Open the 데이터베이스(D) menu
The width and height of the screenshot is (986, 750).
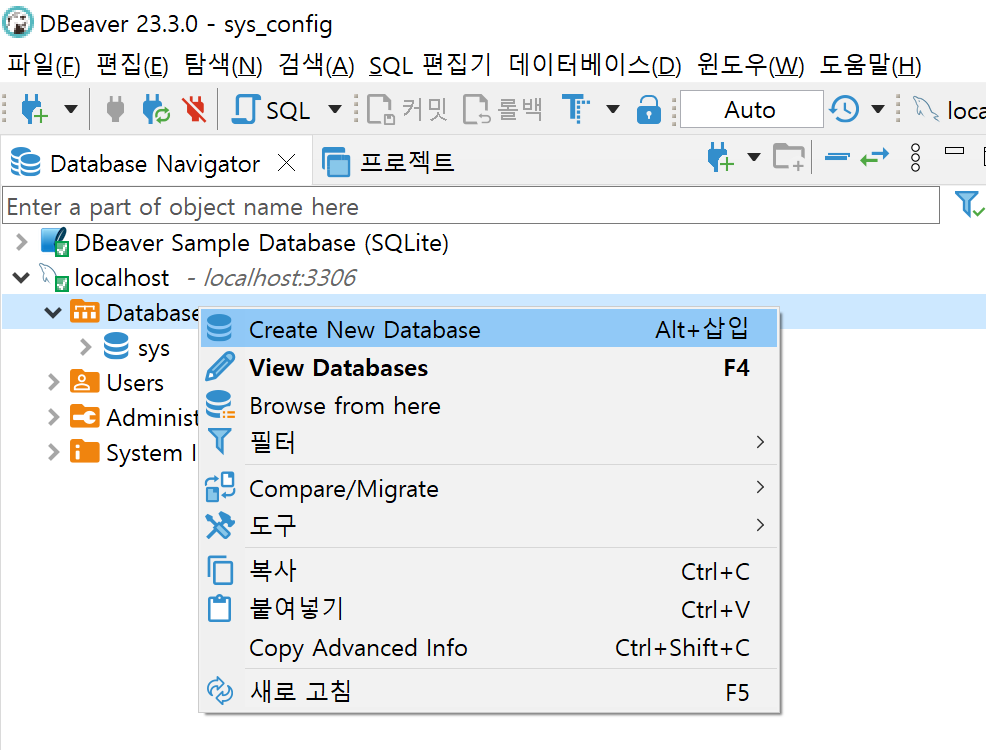(595, 65)
